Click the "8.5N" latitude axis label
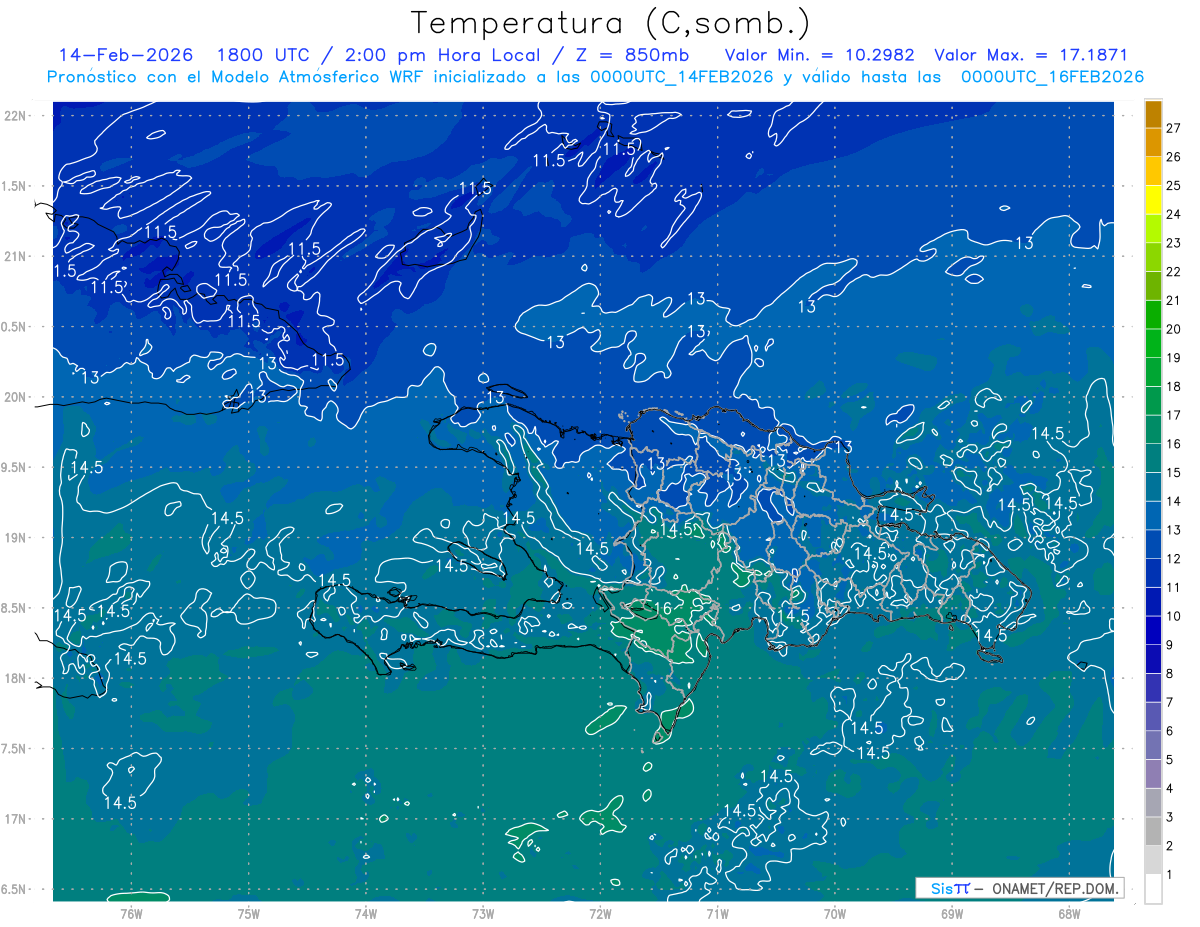The image size is (1200, 927). 14,608
